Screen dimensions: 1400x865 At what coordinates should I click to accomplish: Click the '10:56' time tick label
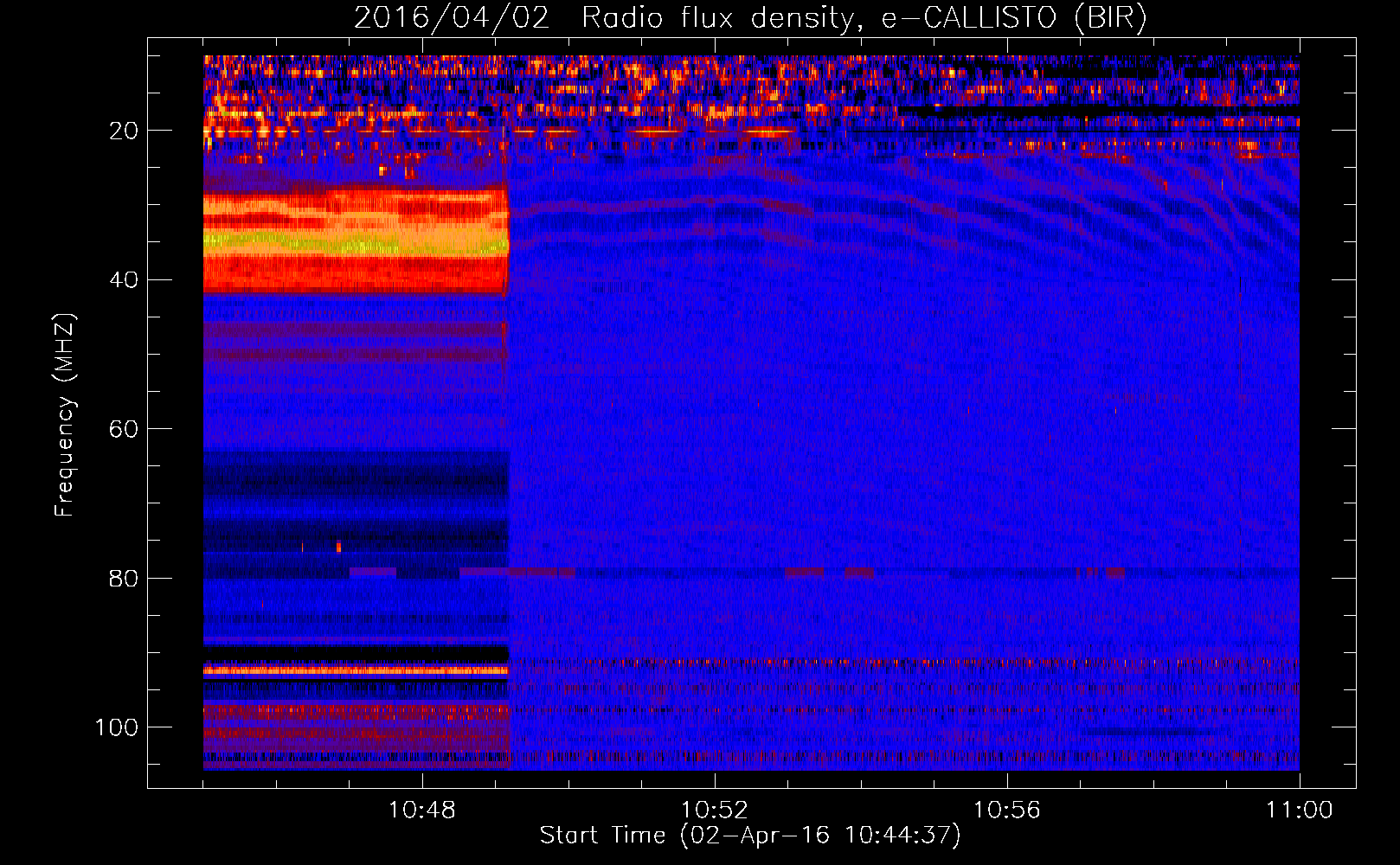(x=1006, y=811)
